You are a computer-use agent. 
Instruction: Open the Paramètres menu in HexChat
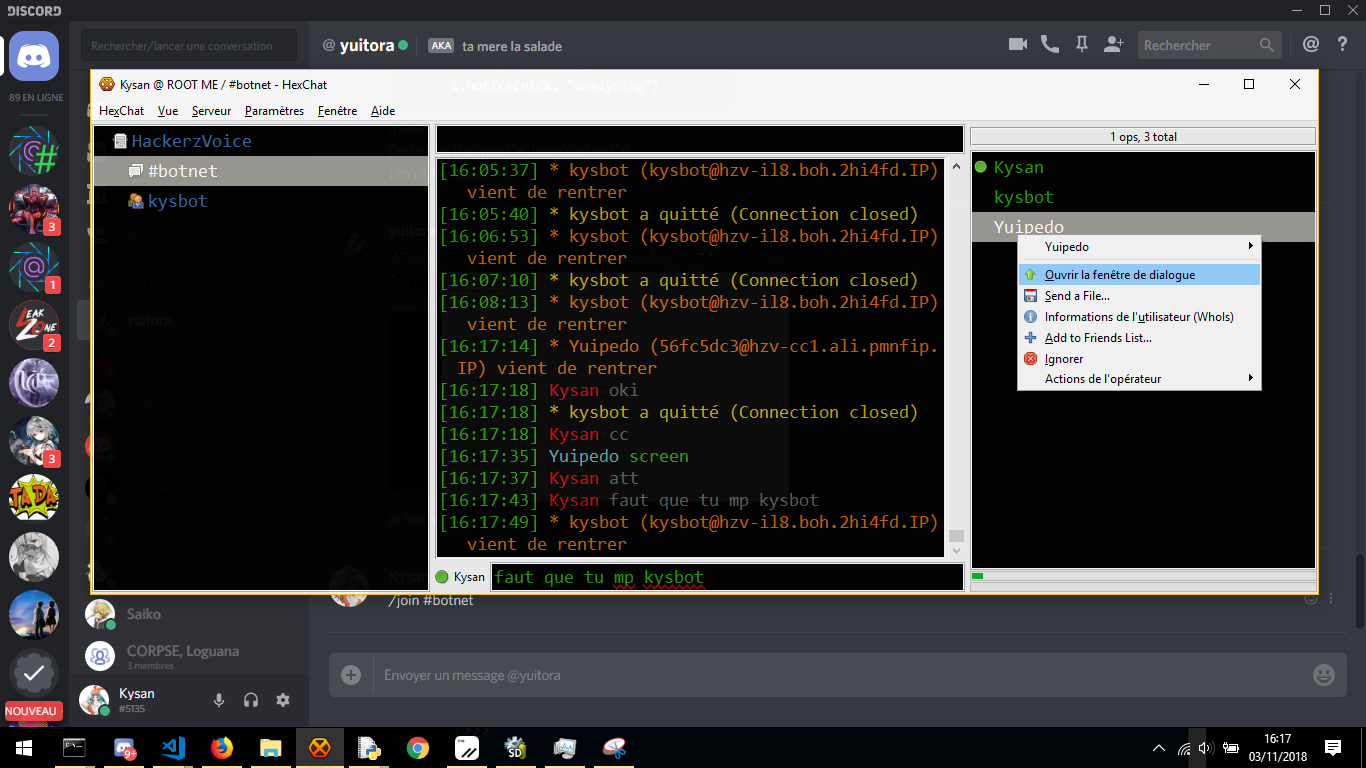(274, 111)
